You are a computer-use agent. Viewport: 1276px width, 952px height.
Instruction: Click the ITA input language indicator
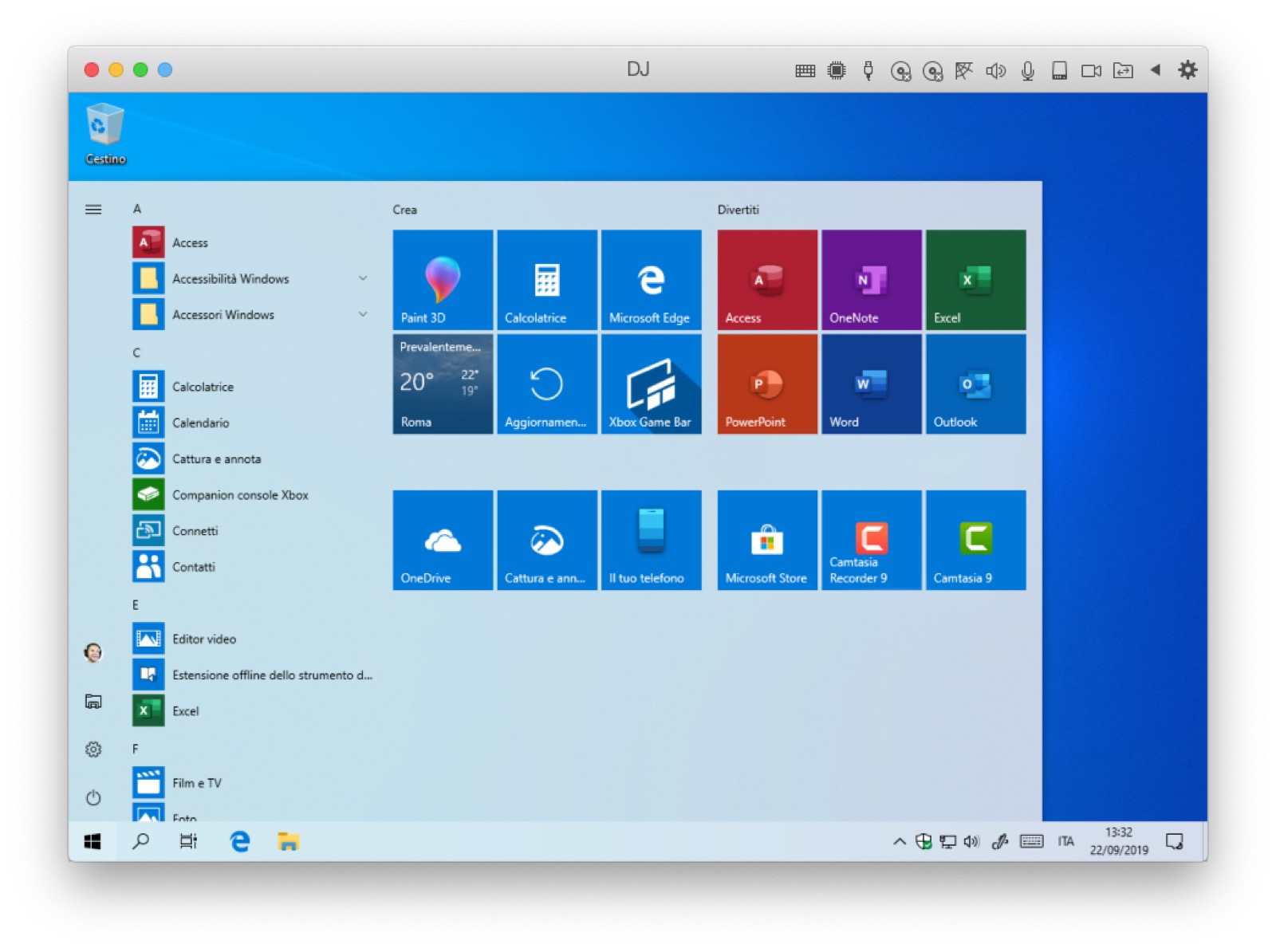[x=1066, y=841]
